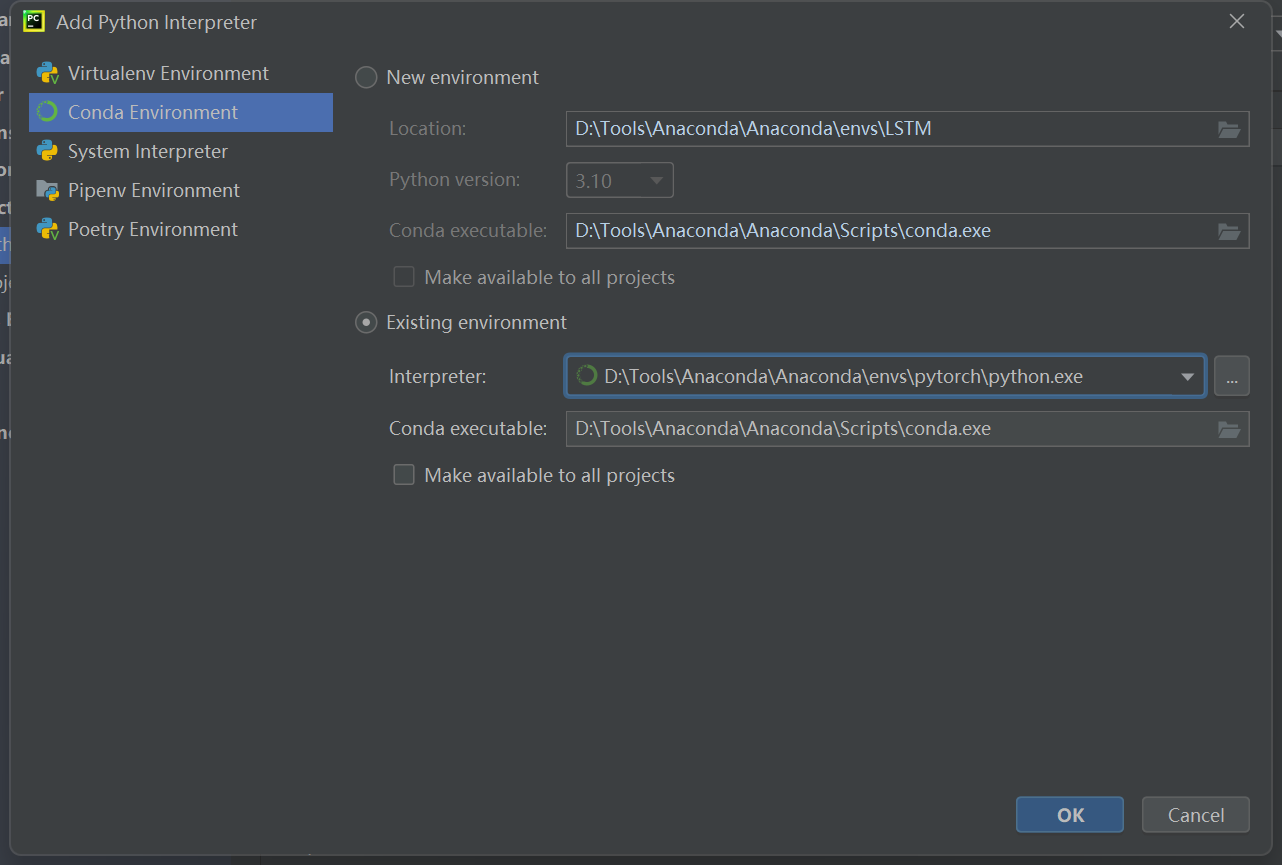
Task: Select the Existing environment radio button
Action: pos(367,322)
